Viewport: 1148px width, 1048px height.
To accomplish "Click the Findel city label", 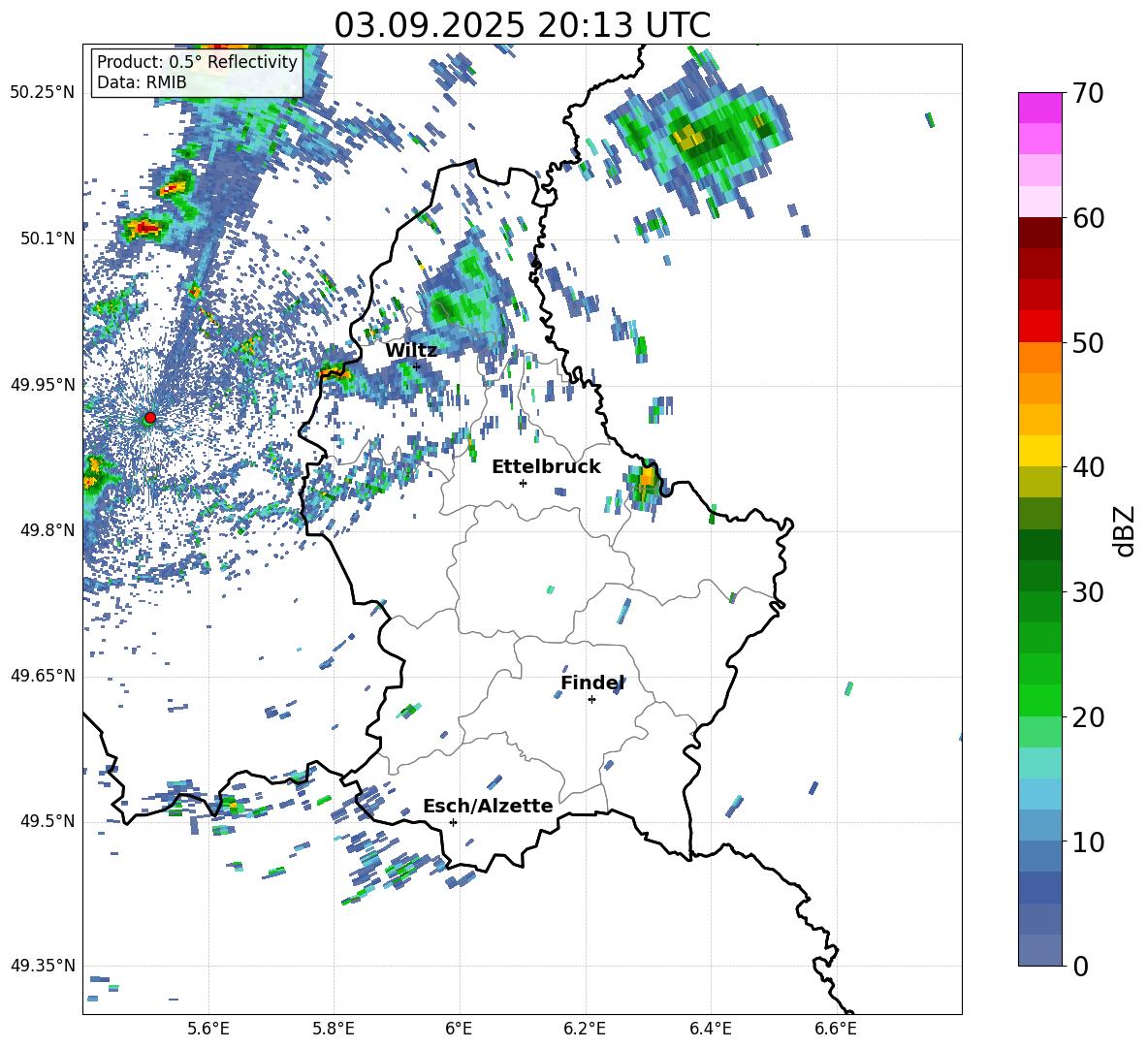I will (592, 683).
